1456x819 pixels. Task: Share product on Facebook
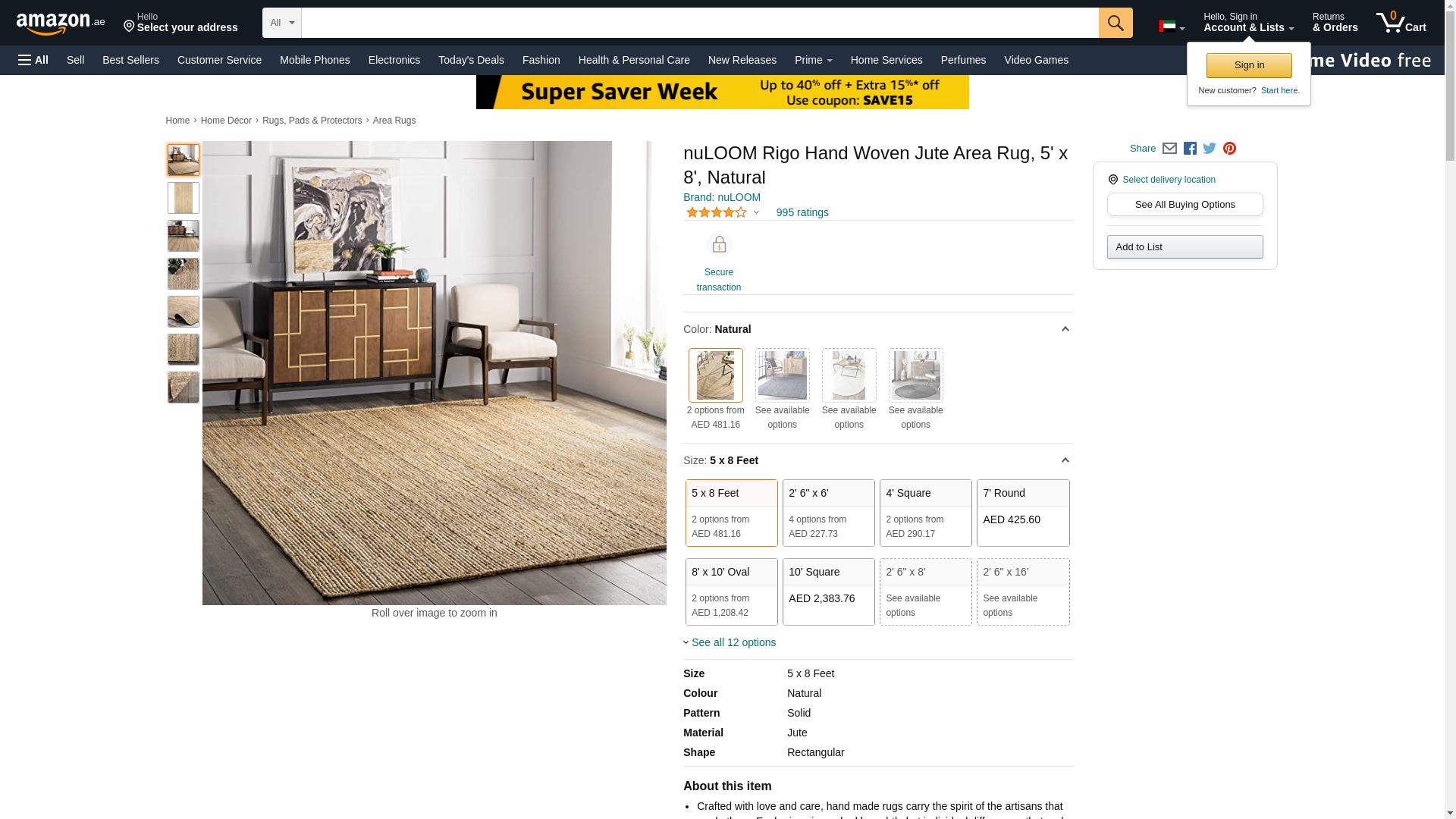click(x=1190, y=149)
